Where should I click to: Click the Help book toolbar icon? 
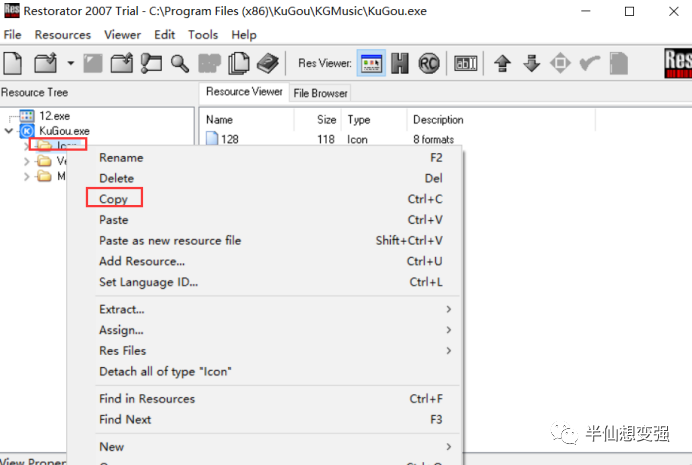pyautogui.click(x=268, y=63)
